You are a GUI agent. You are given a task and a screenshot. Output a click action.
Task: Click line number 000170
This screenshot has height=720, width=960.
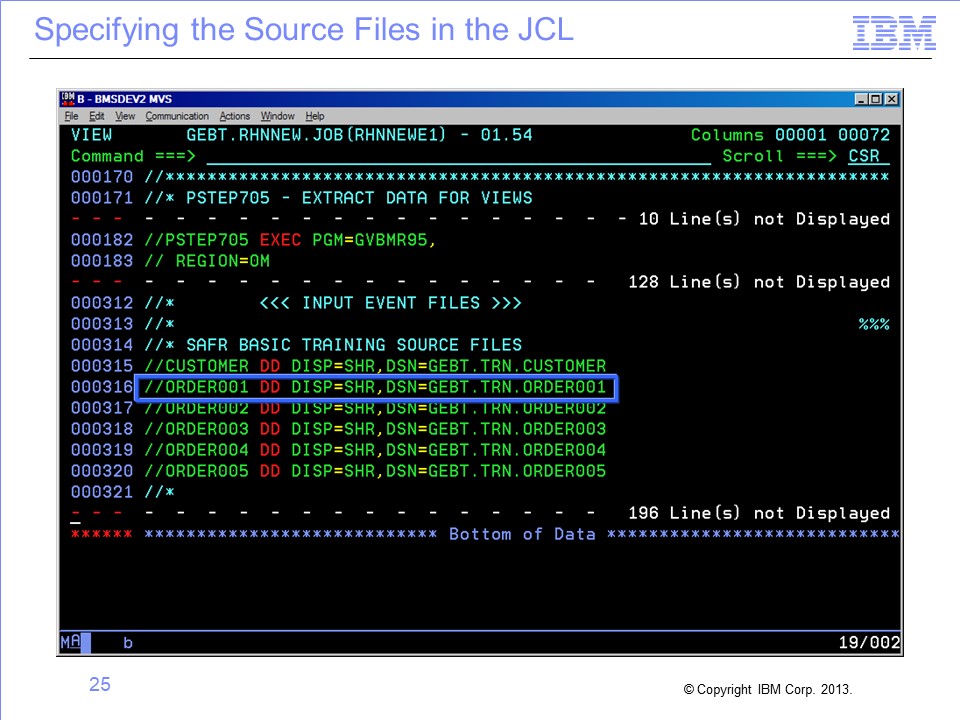(102, 177)
